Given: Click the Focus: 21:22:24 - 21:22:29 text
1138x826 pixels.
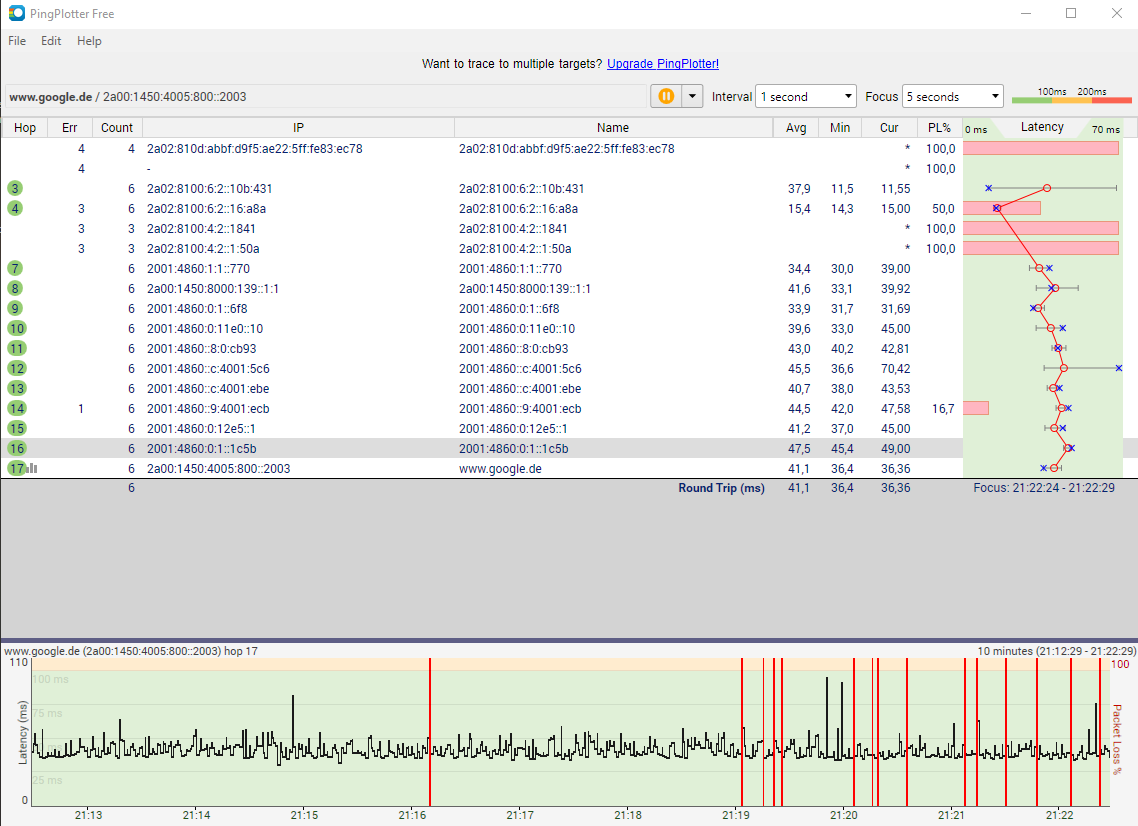Looking at the screenshot, I should [1044, 488].
